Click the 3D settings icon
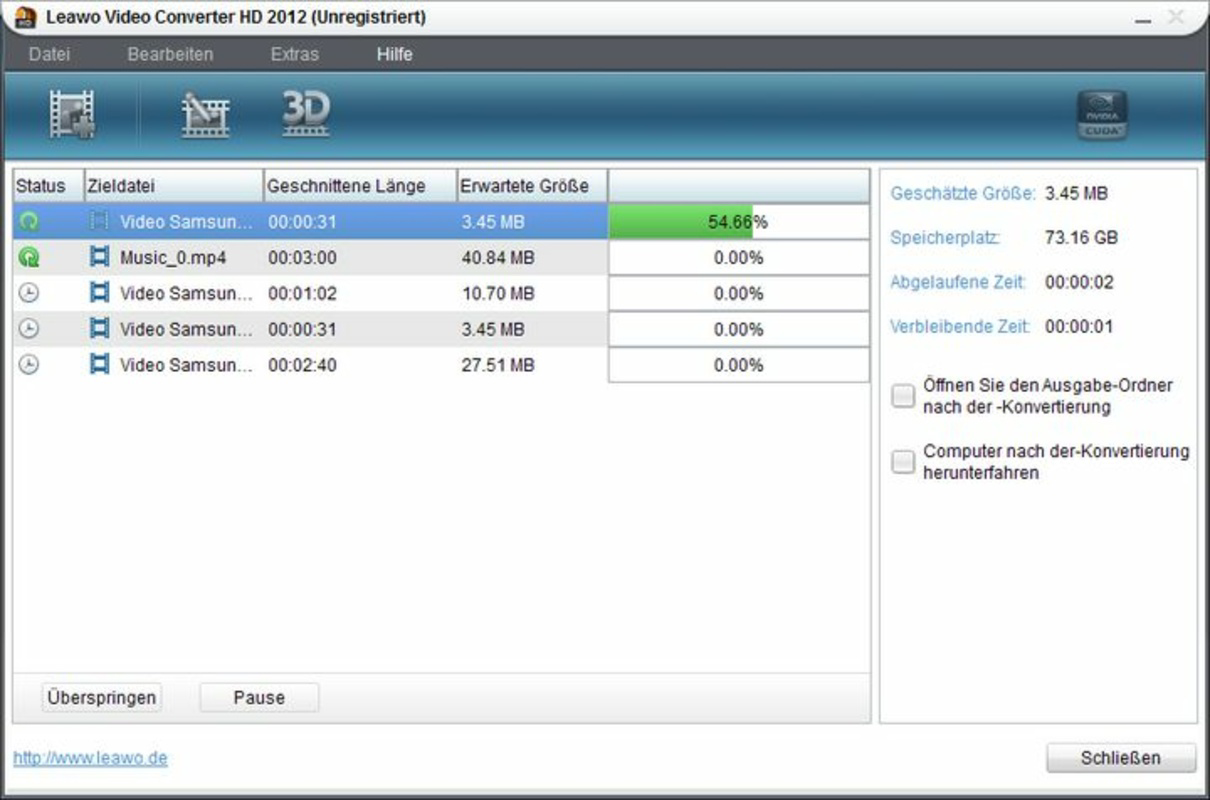This screenshot has width=1210, height=800. pos(305,114)
